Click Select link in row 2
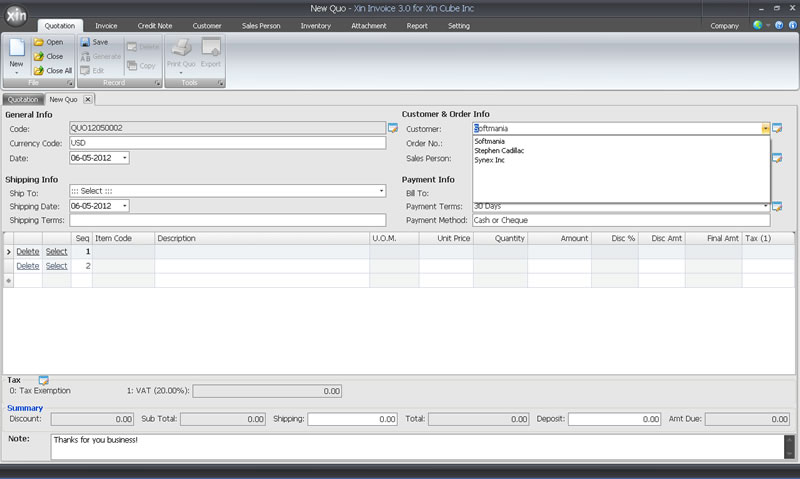The width and height of the screenshot is (800, 479). point(56,266)
